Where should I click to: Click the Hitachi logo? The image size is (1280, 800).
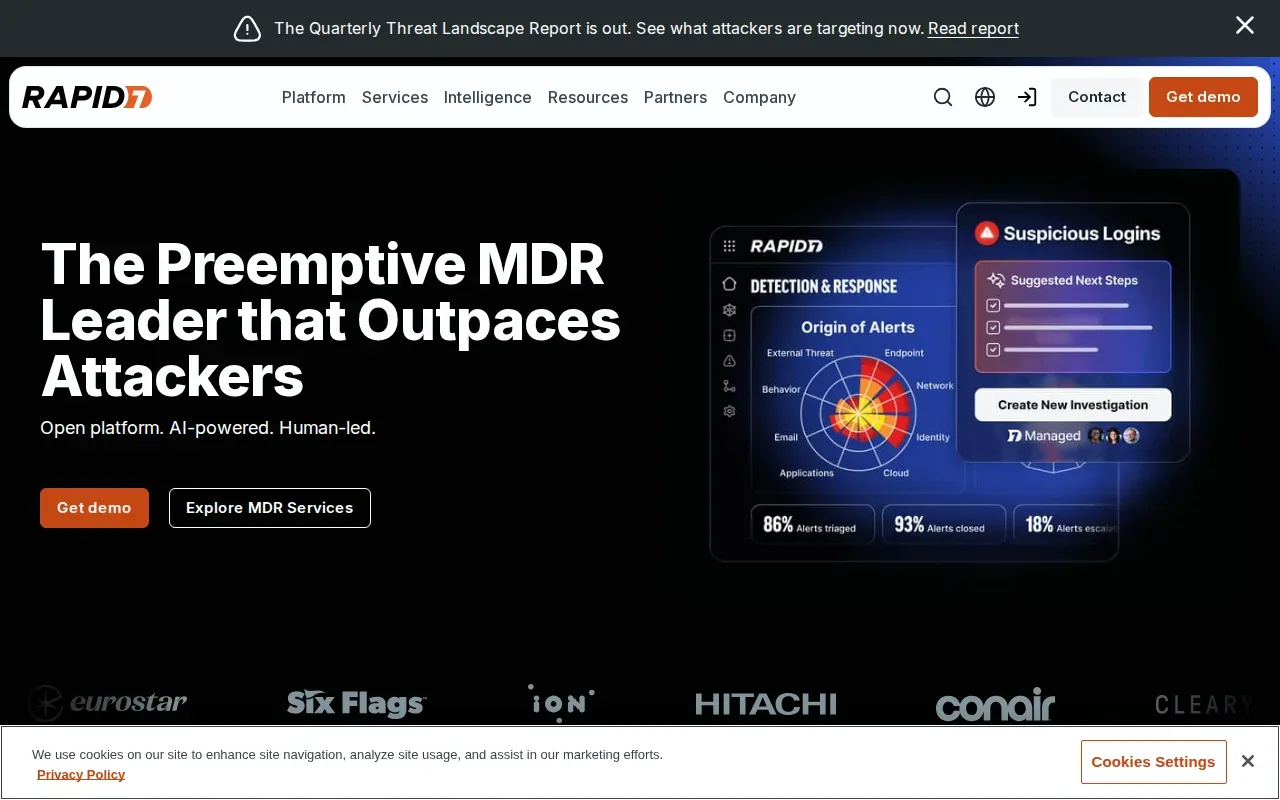pos(766,704)
